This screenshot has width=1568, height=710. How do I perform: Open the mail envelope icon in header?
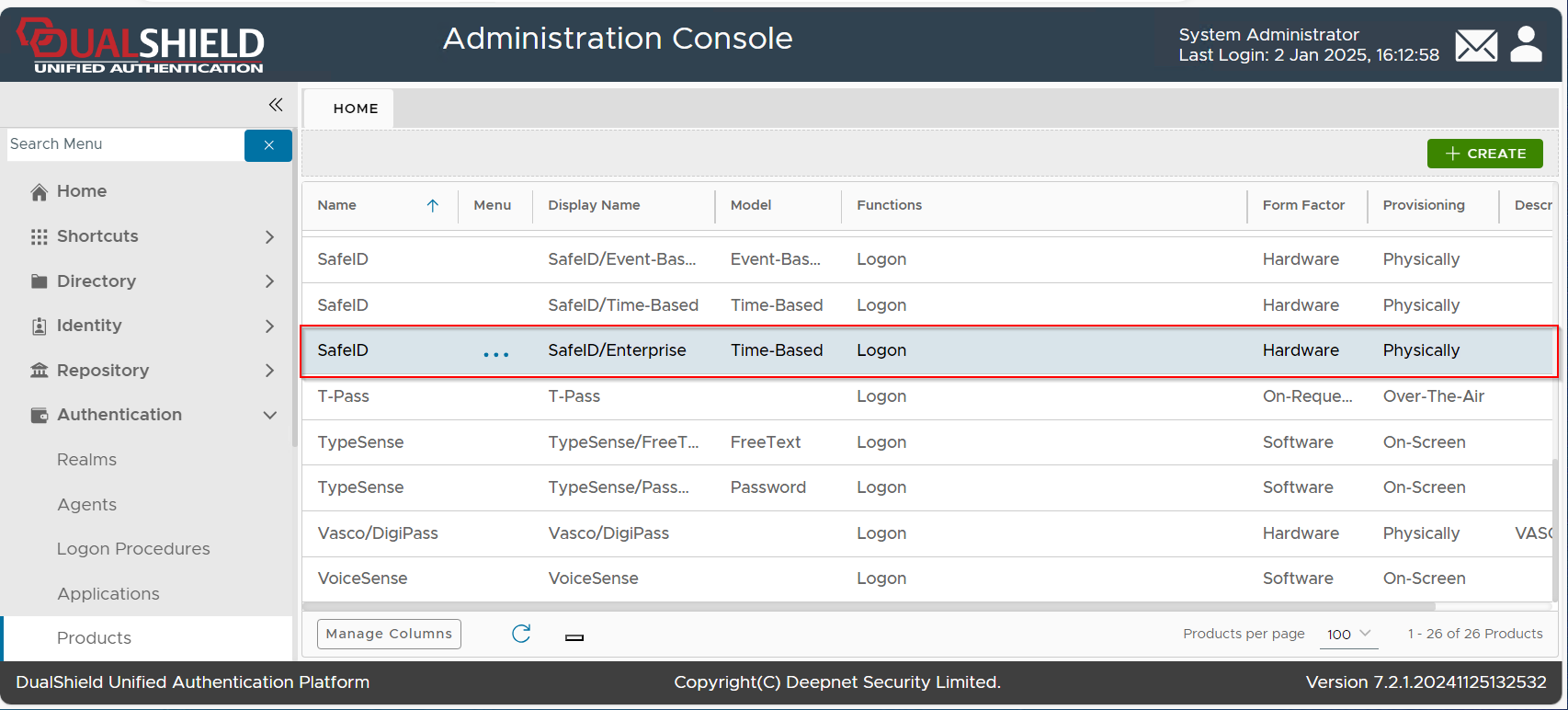1476,45
